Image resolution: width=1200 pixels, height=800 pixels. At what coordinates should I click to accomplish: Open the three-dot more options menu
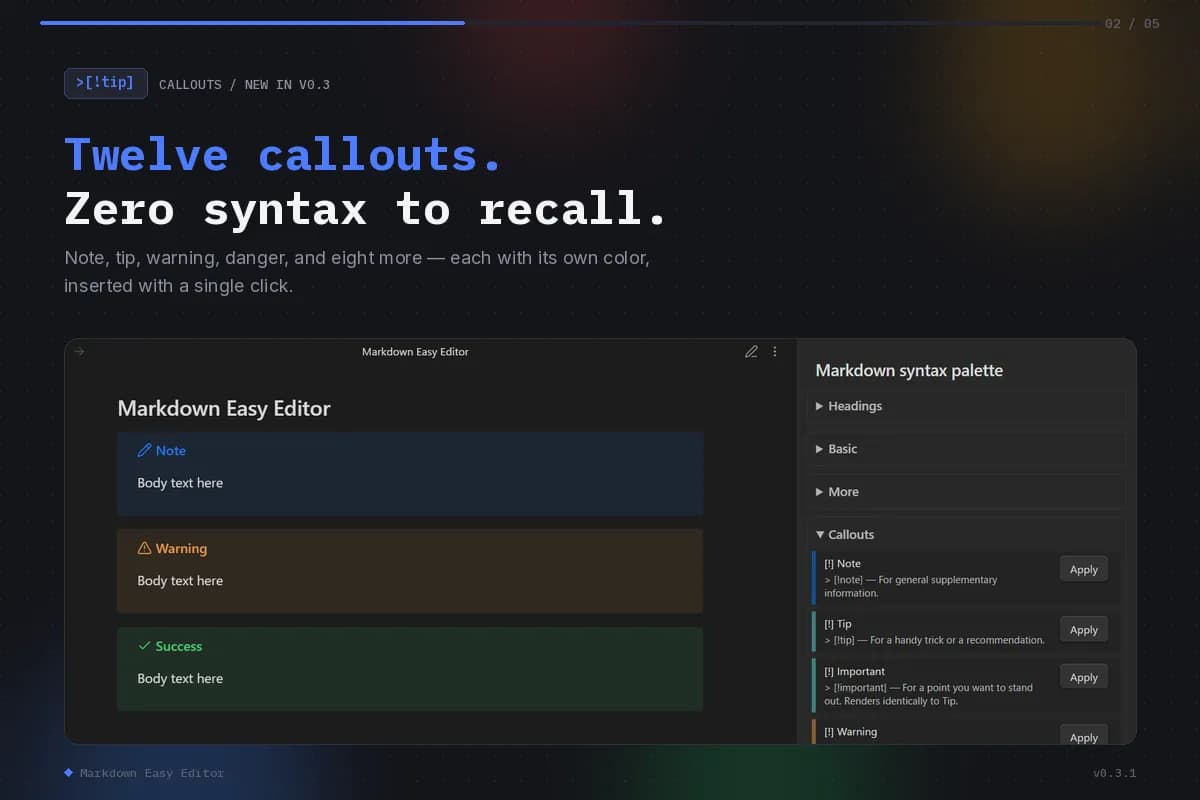pyautogui.click(x=775, y=352)
